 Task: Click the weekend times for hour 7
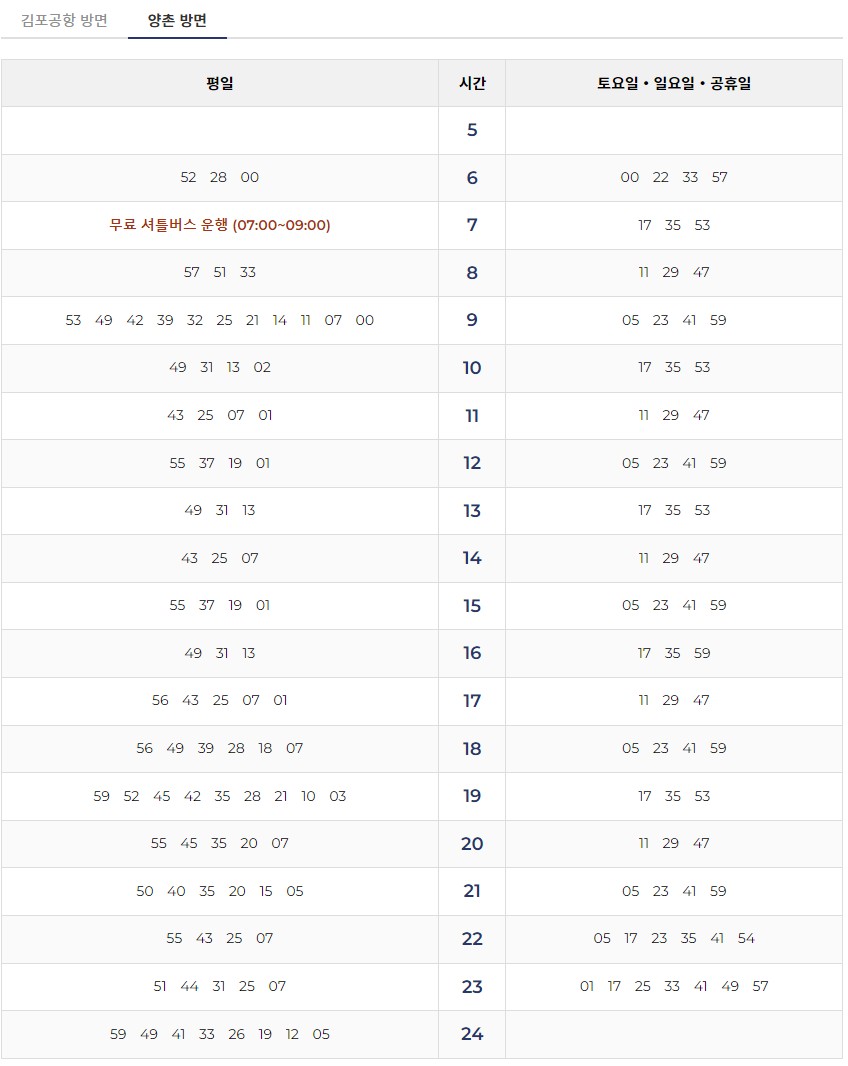click(x=674, y=225)
